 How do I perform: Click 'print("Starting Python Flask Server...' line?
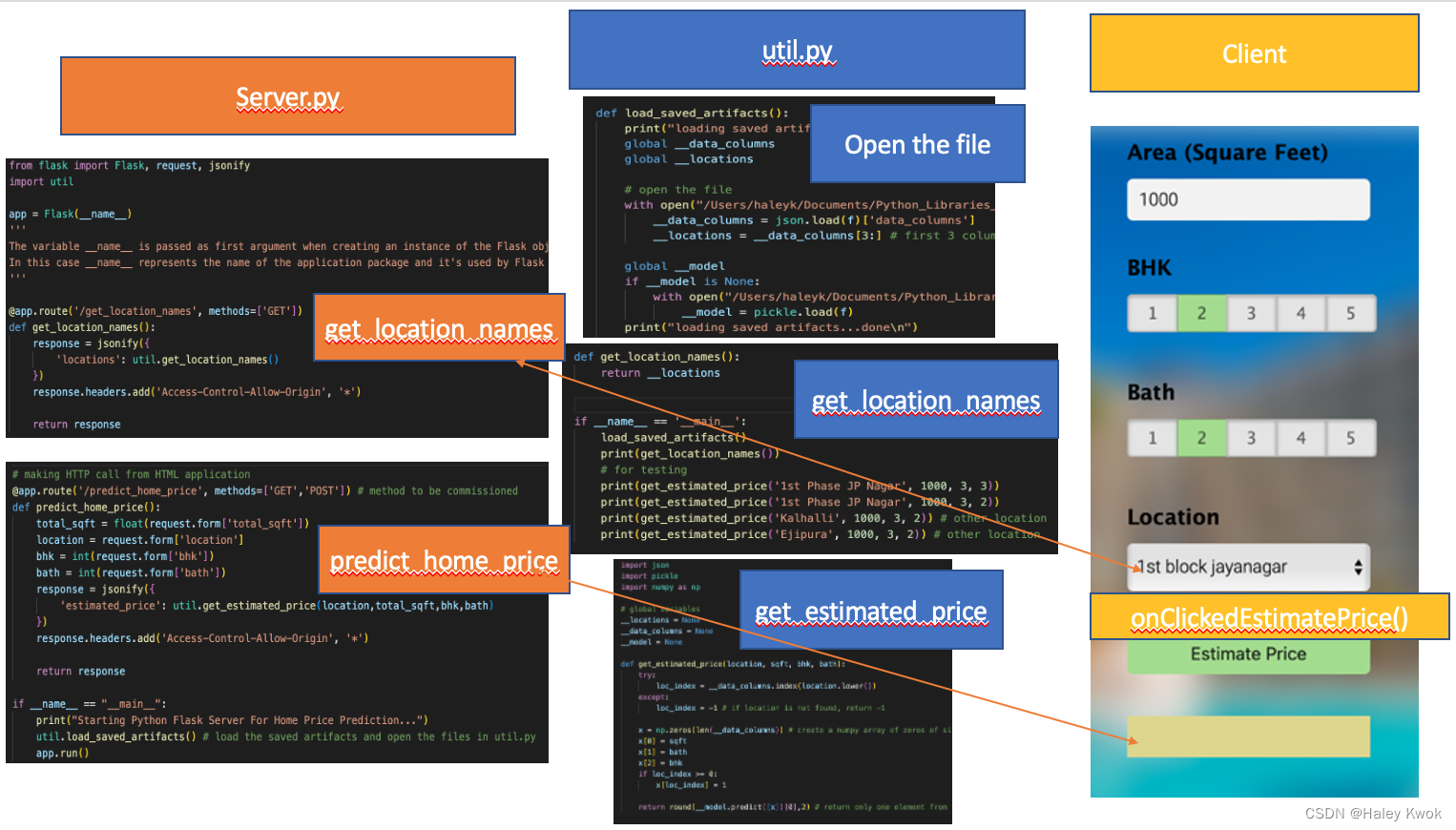[232, 720]
